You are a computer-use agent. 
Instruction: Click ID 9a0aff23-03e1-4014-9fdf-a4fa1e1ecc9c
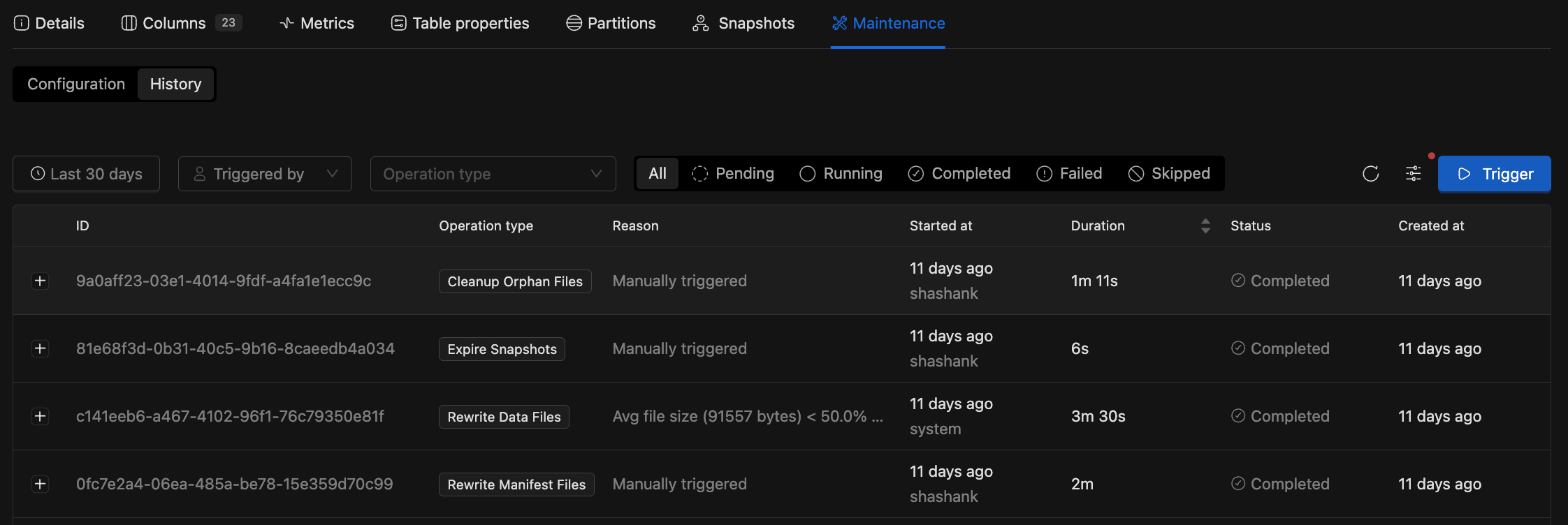[224, 281]
